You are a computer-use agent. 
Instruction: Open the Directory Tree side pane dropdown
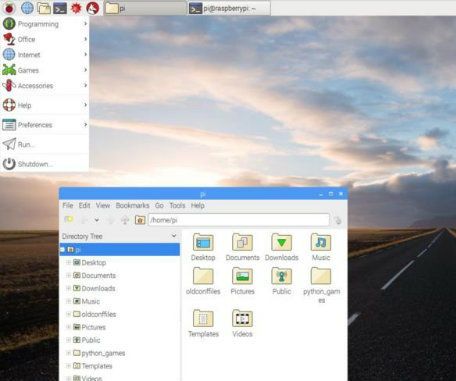(x=174, y=236)
